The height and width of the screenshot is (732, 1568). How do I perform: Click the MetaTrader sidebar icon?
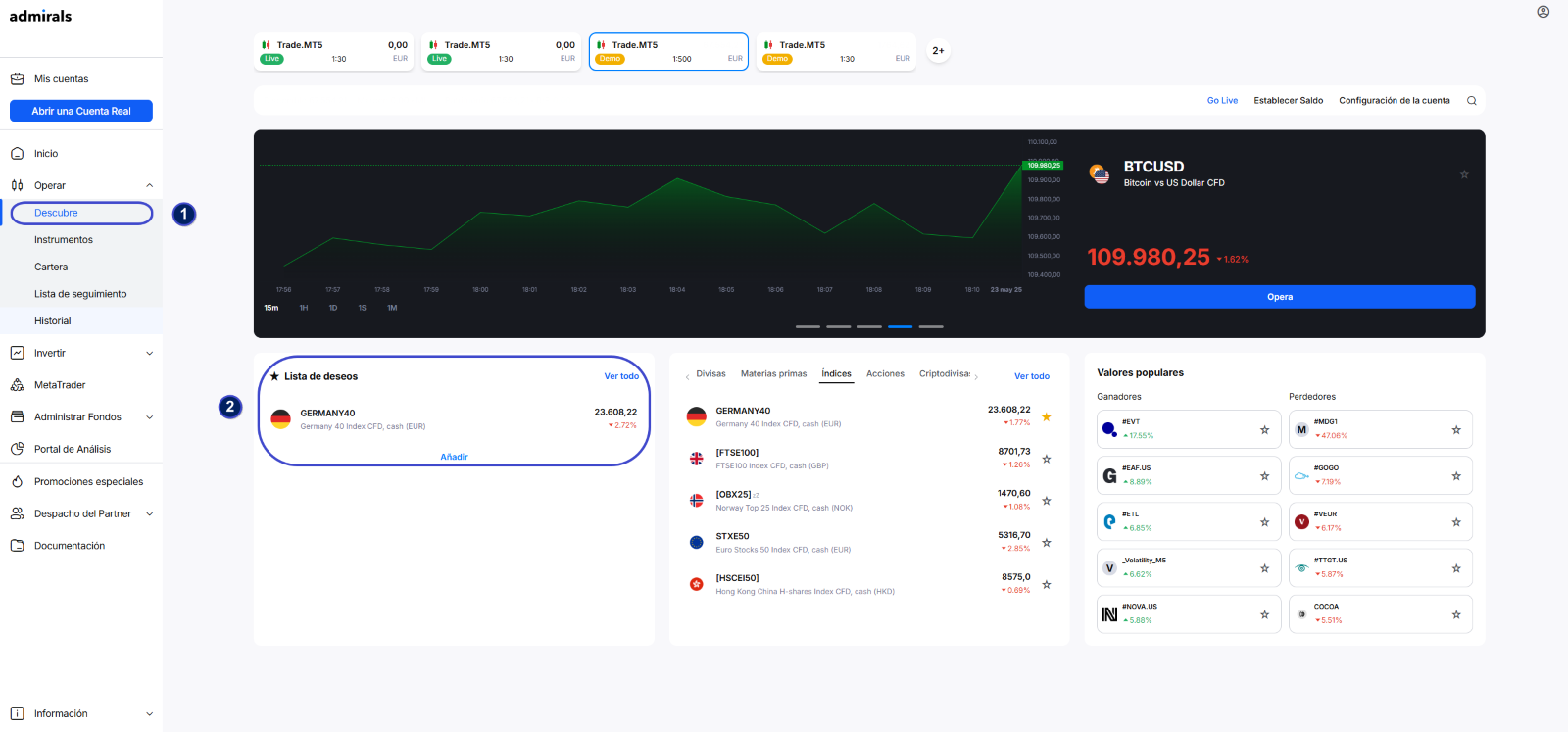click(x=17, y=385)
